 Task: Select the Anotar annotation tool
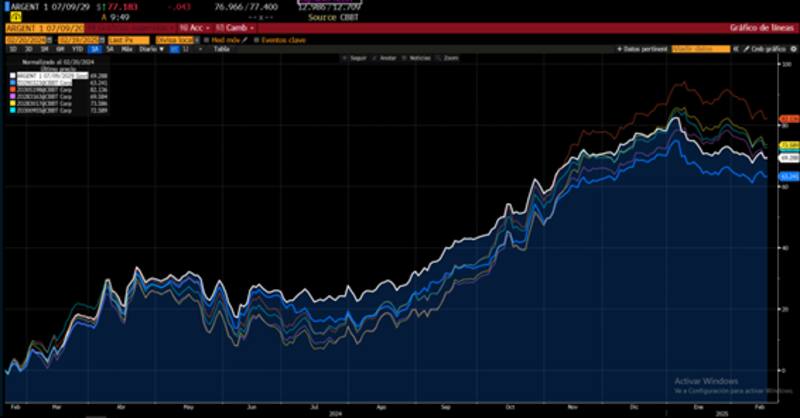point(377,59)
